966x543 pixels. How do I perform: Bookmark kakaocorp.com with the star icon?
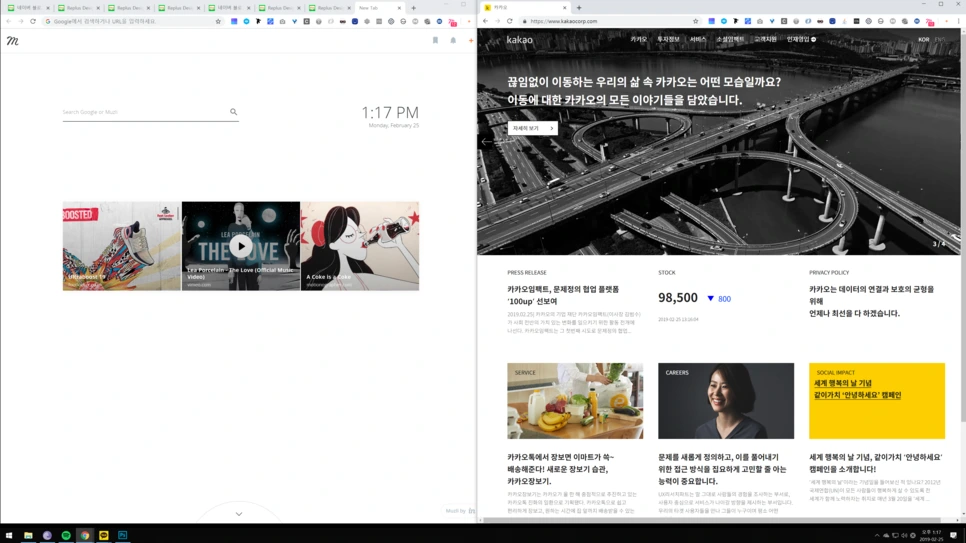pyautogui.click(x=696, y=21)
